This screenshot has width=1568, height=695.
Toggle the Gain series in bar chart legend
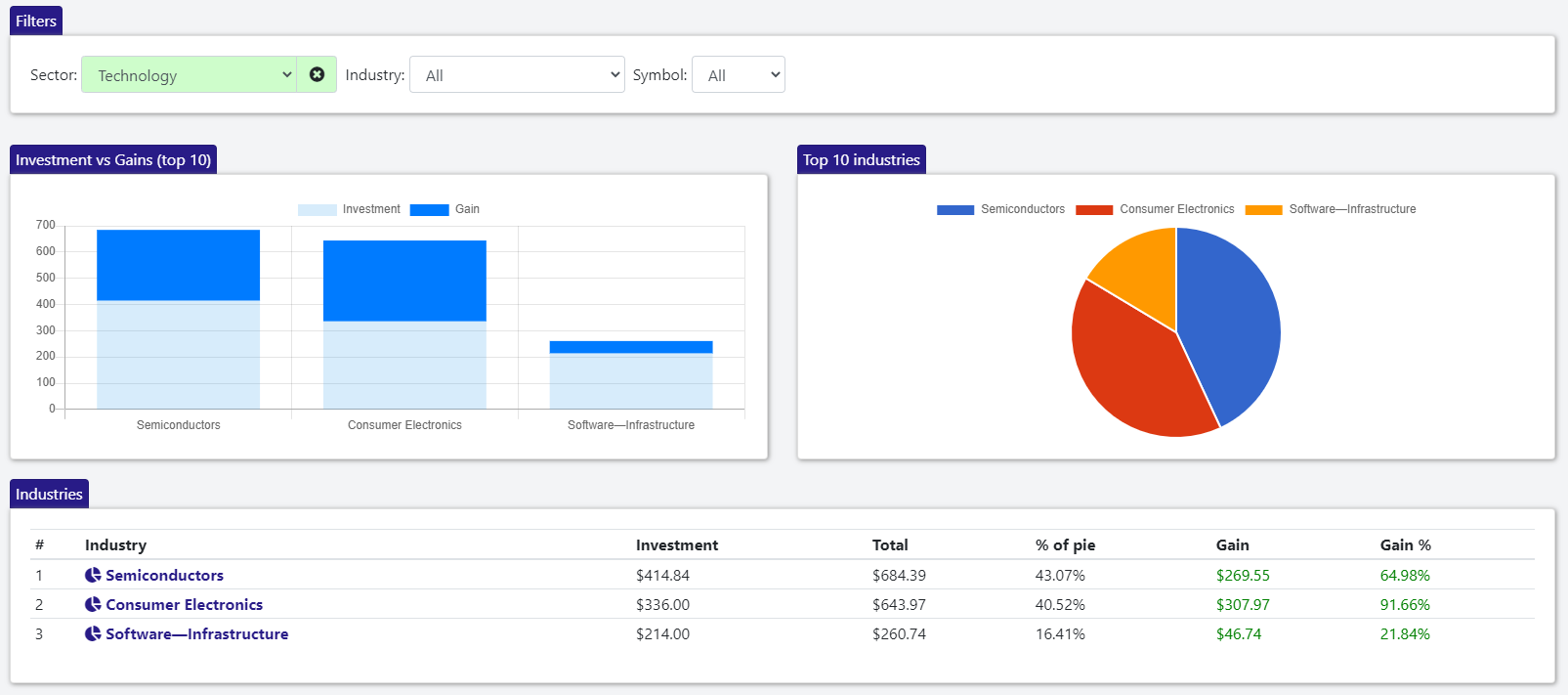445,209
